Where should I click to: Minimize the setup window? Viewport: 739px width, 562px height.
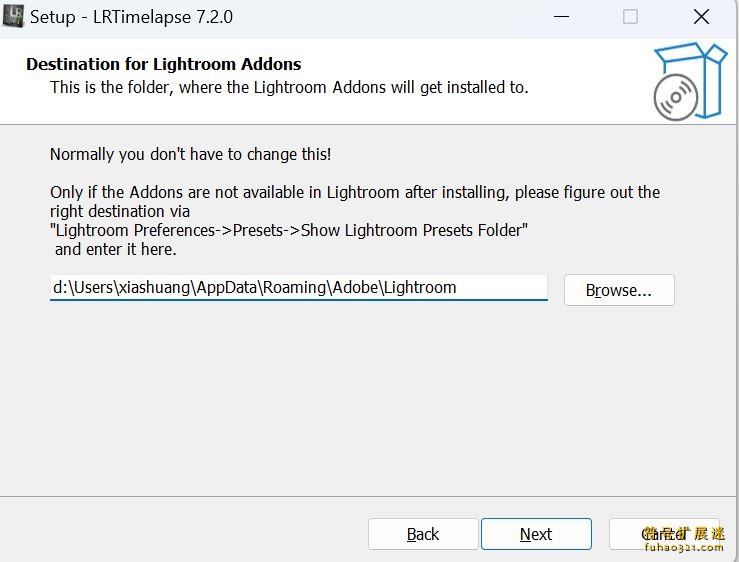pos(561,17)
